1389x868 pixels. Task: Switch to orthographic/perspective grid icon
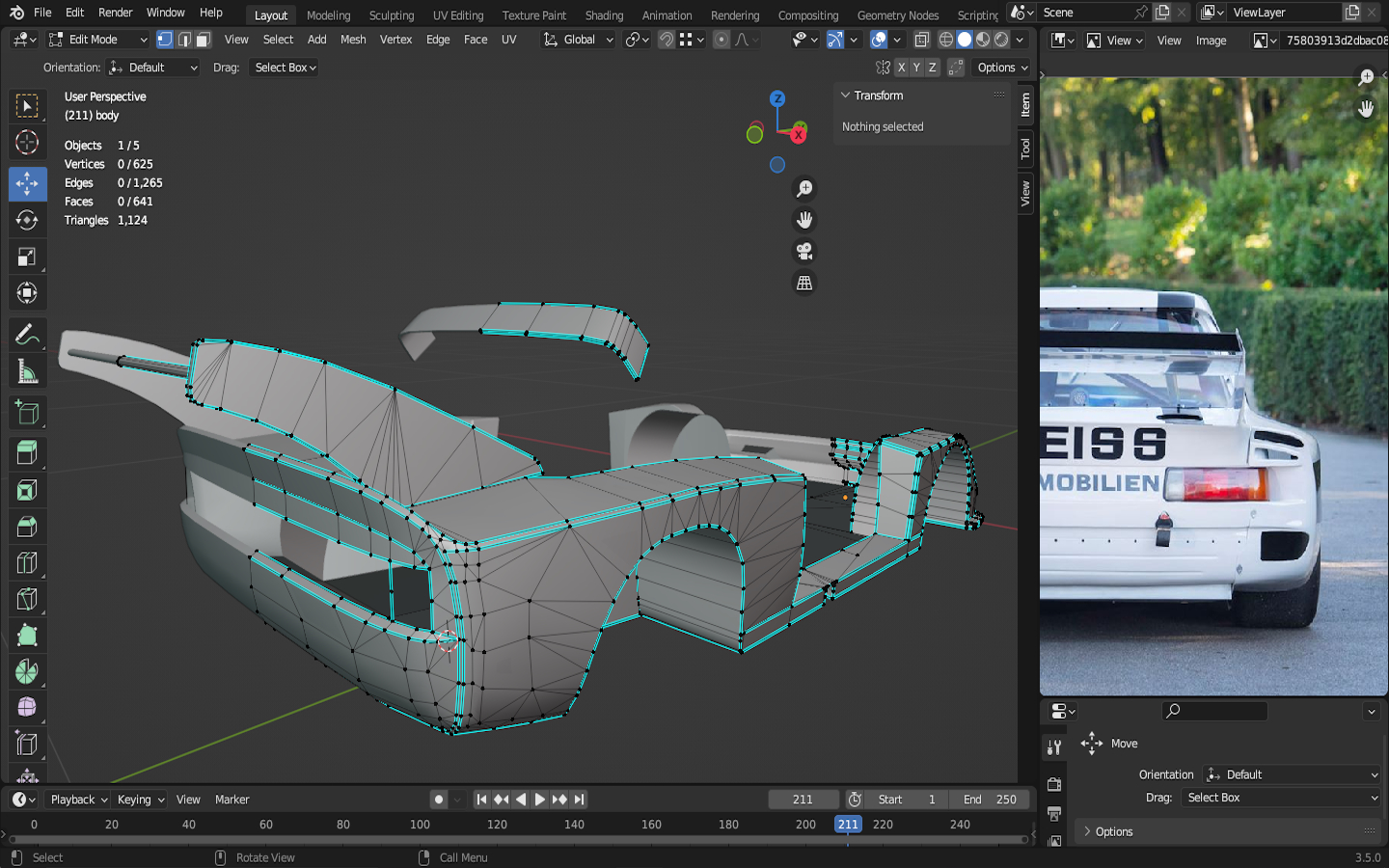[x=803, y=283]
